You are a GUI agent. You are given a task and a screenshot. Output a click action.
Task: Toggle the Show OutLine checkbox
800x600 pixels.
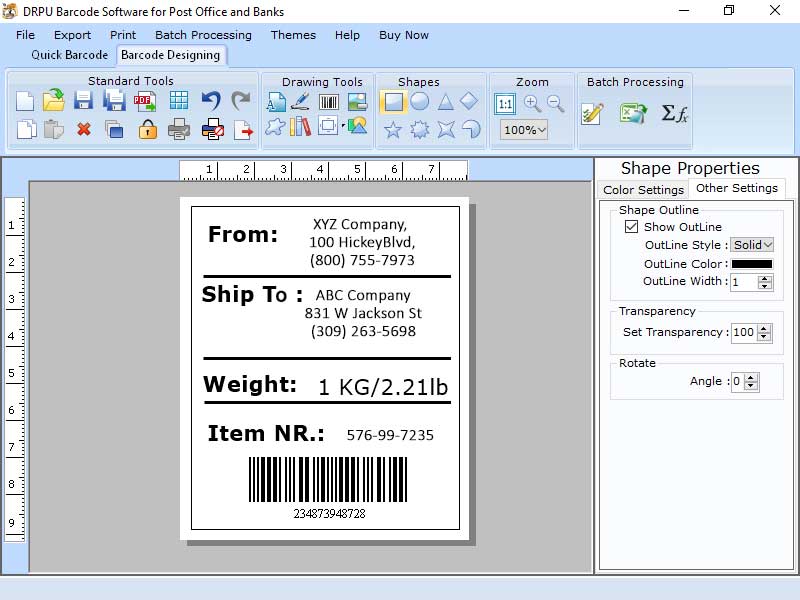pyautogui.click(x=631, y=227)
